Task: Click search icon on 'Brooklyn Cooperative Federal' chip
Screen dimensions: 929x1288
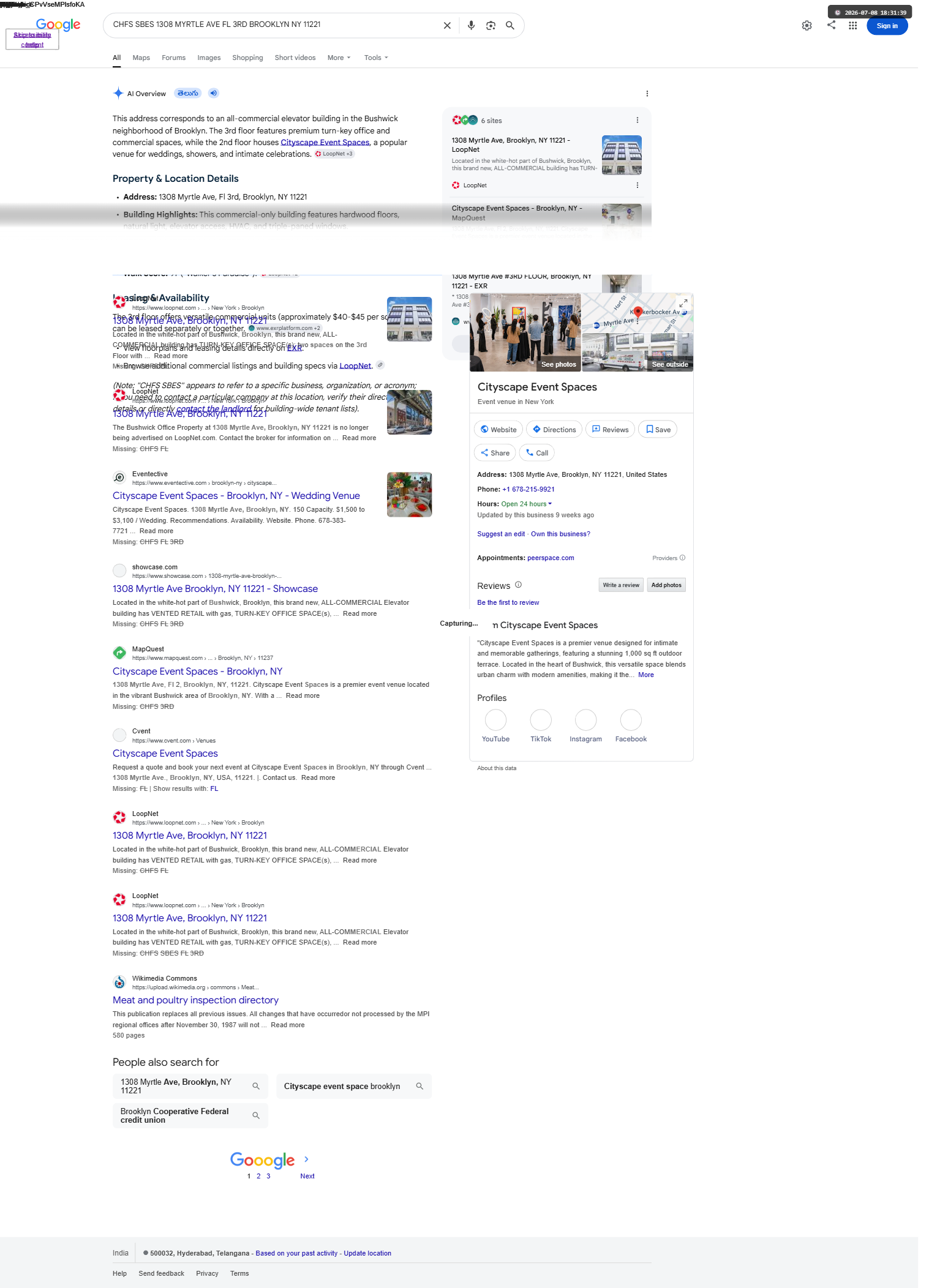Action: tap(256, 1115)
